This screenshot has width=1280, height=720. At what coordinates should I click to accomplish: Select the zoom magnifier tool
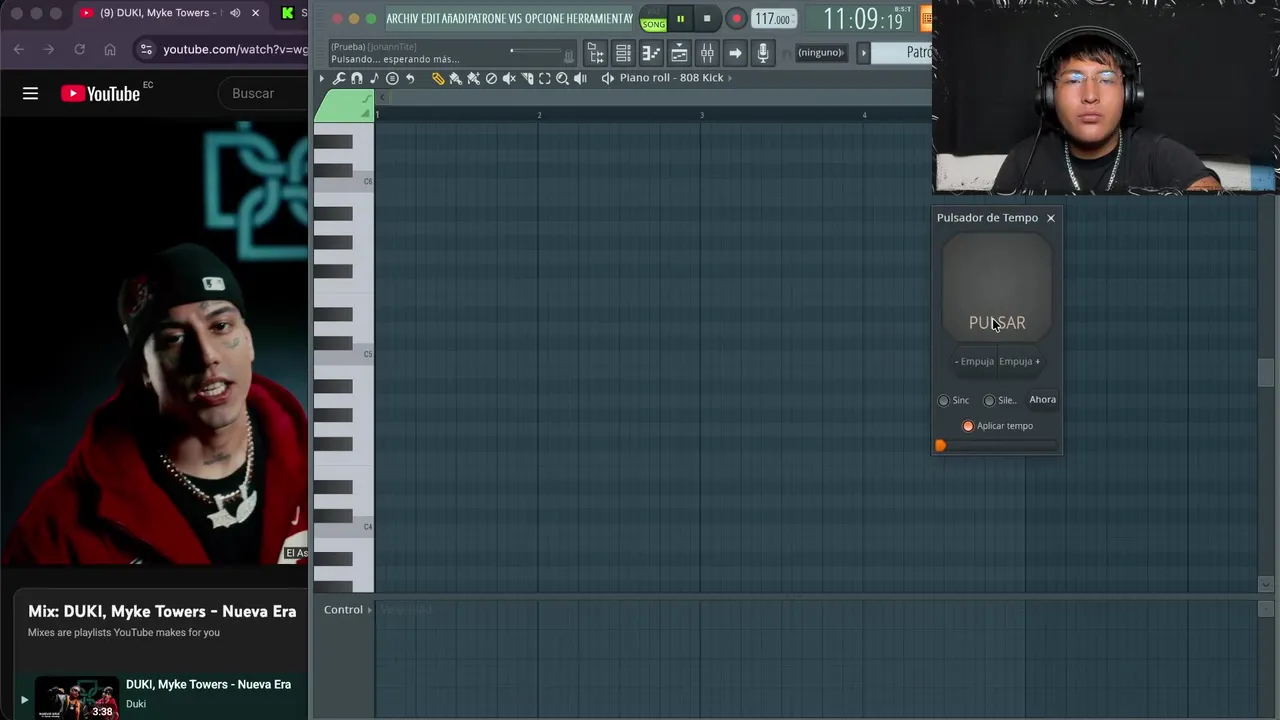click(563, 78)
